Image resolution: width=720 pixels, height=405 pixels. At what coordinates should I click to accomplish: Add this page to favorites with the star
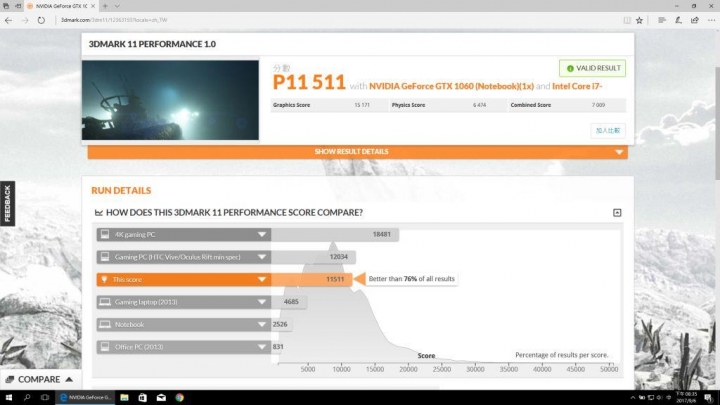pyautogui.click(x=639, y=20)
